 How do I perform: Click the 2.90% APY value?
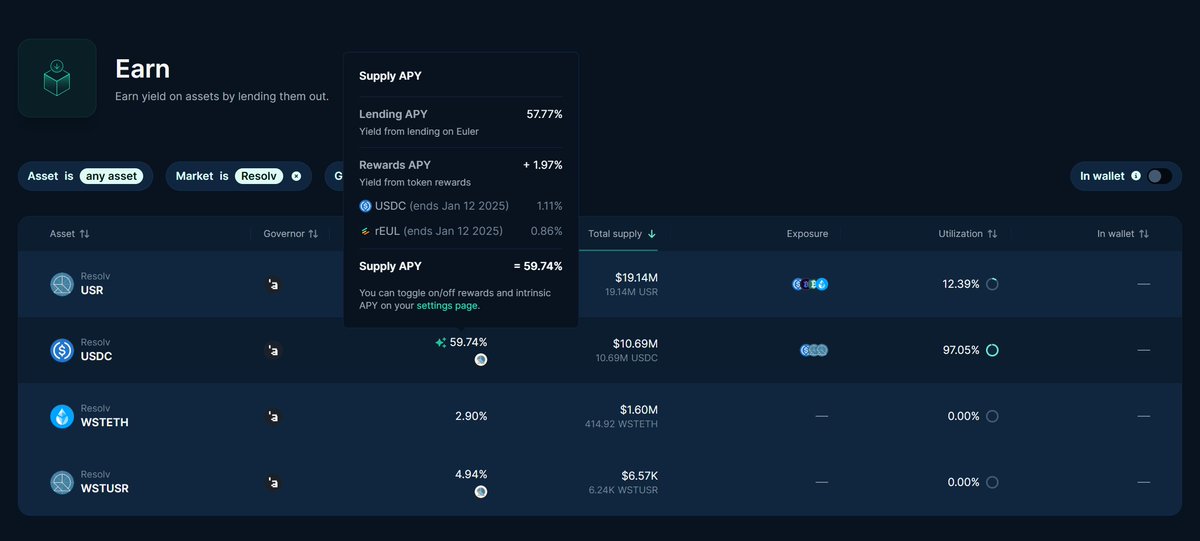click(x=471, y=416)
